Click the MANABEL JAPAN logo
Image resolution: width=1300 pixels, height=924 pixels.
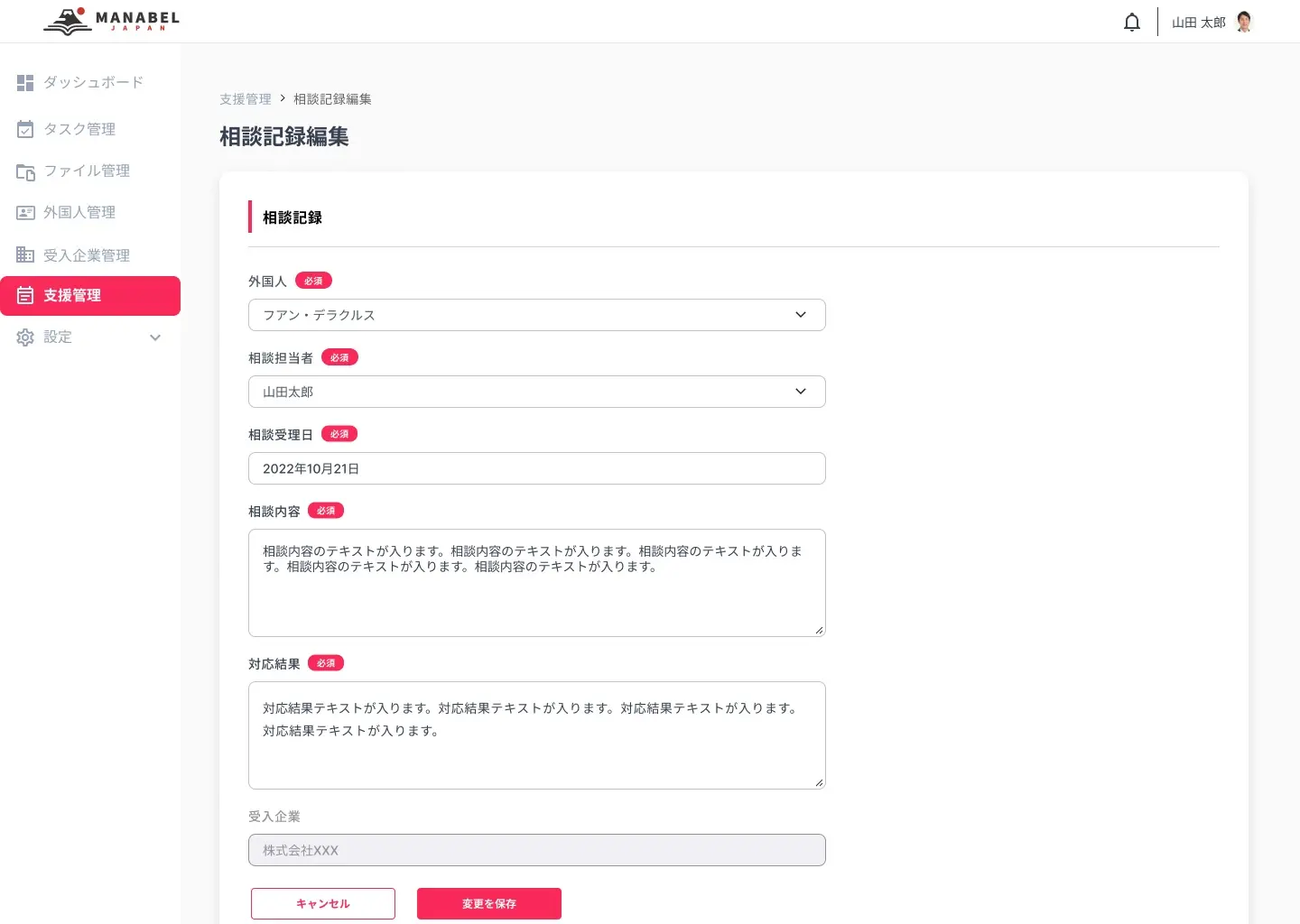[110, 20]
